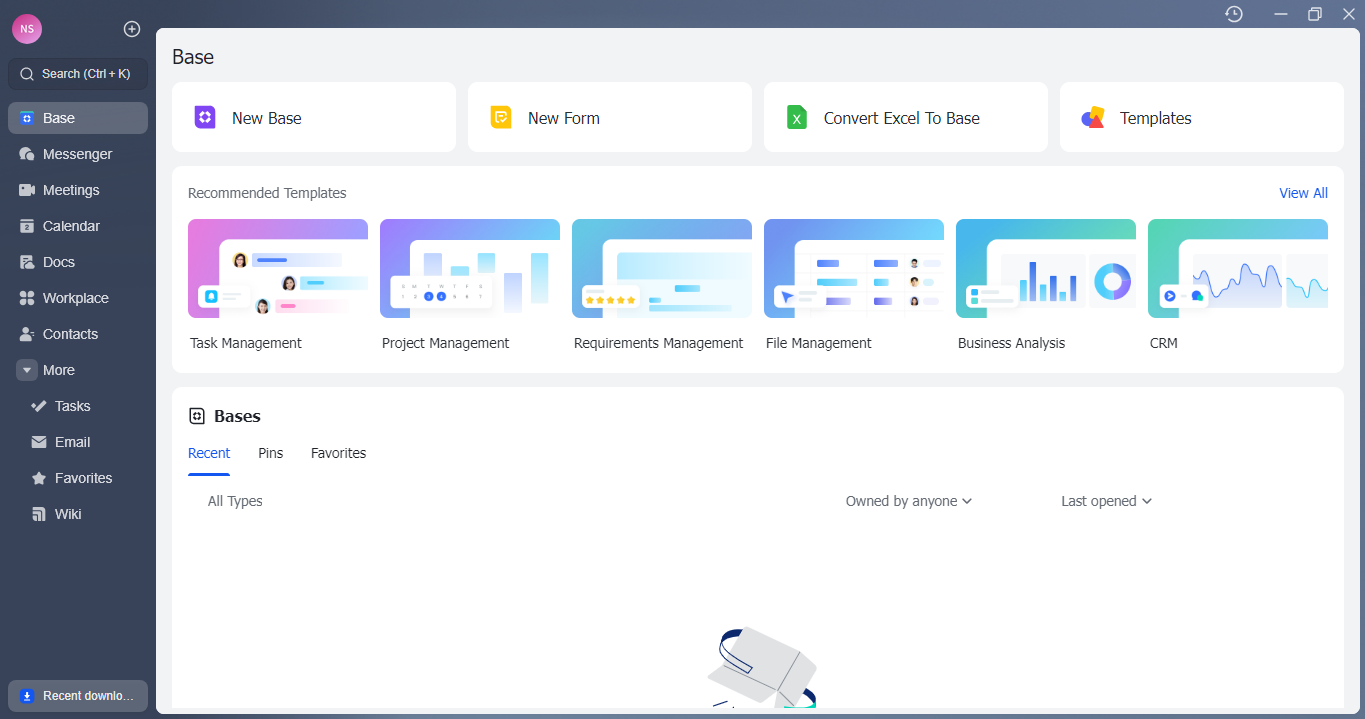Open the history clock icon
Screen dimensions: 1365x719
1234,14
